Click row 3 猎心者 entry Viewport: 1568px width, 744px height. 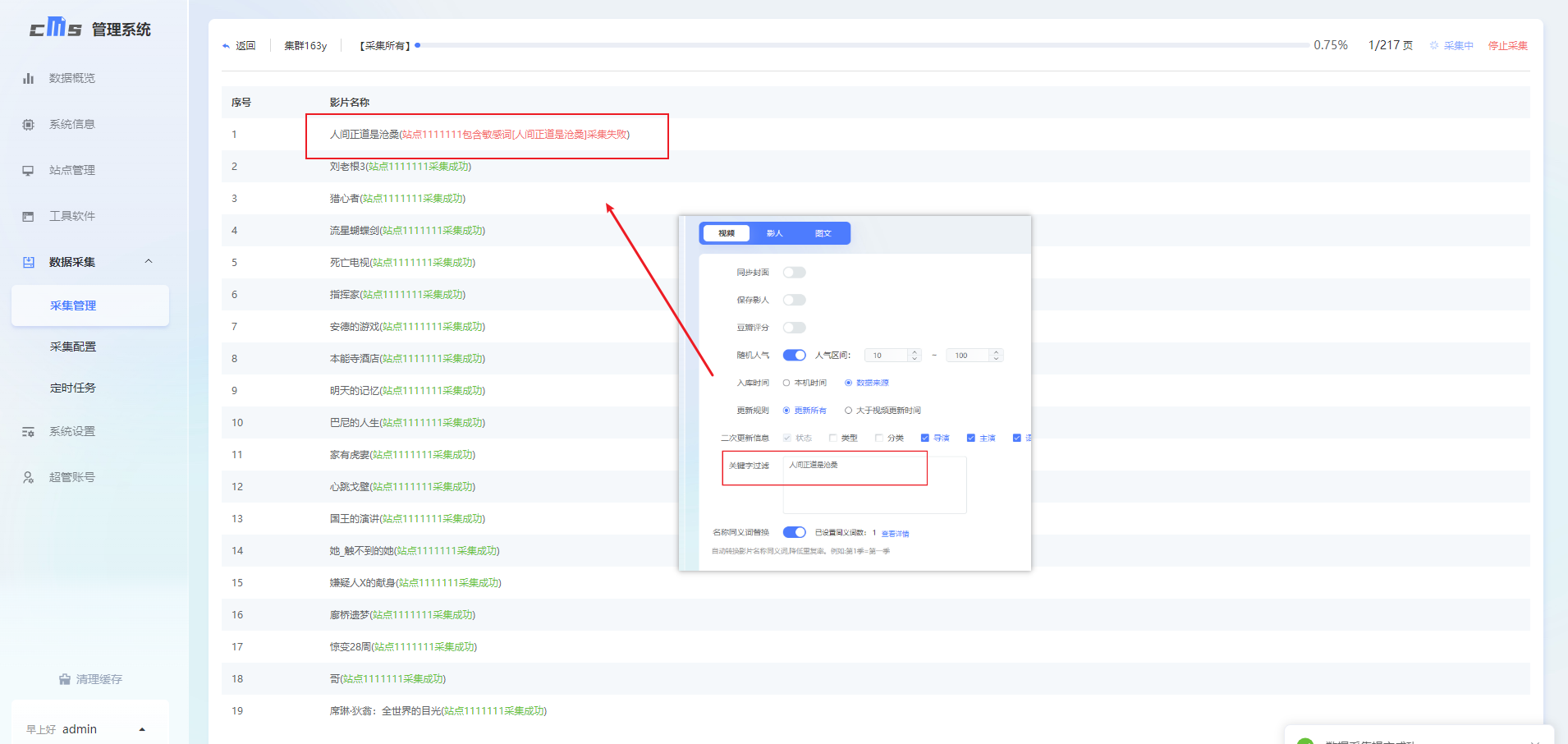coord(397,198)
